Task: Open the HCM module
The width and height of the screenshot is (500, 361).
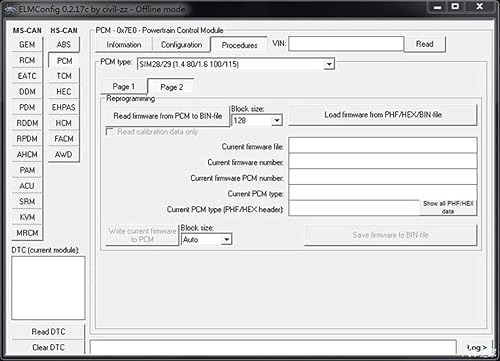Action: 64,123
